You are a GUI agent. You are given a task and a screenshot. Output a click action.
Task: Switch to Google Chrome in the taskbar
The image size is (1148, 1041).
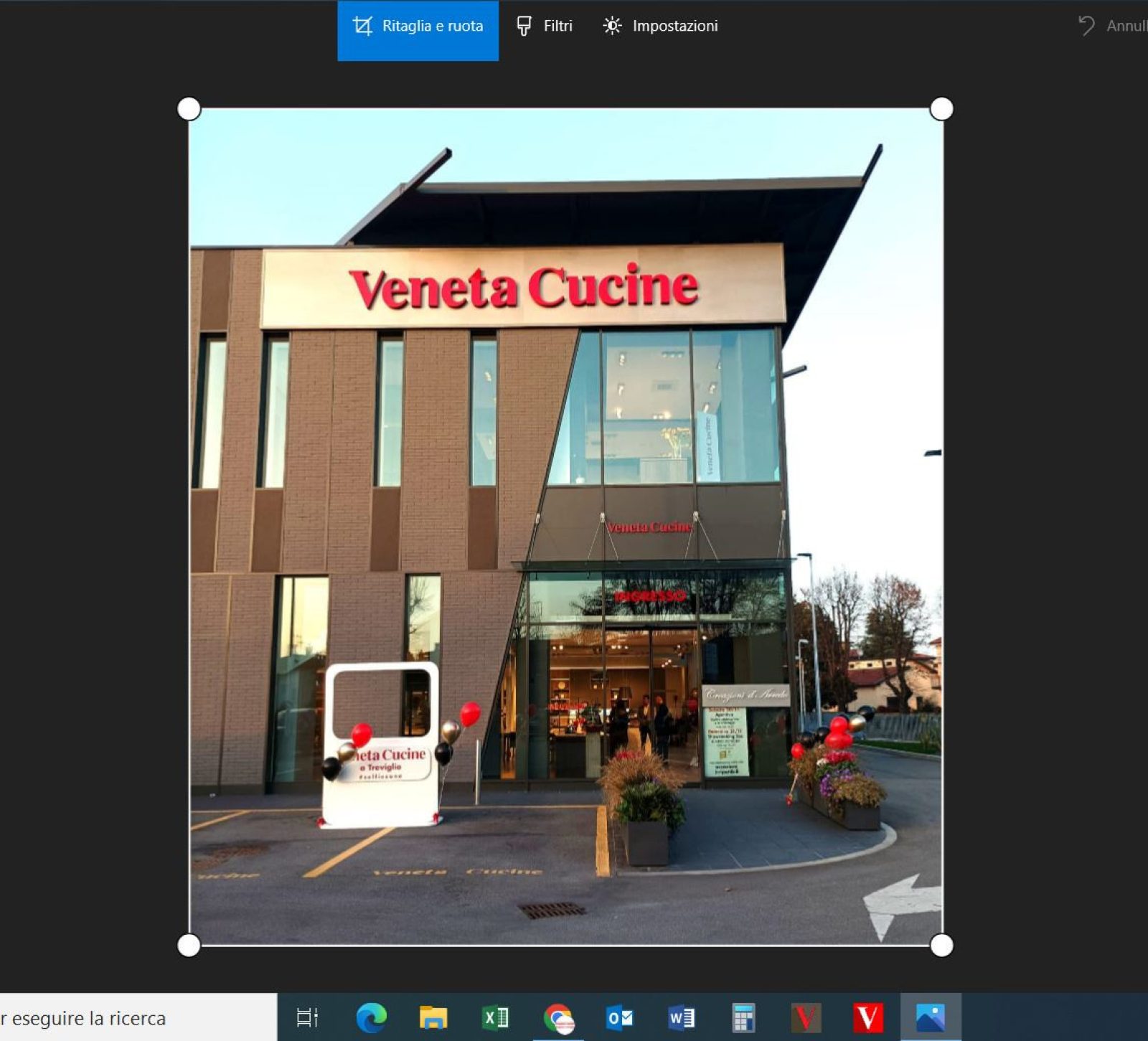[x=558, y=1018]
